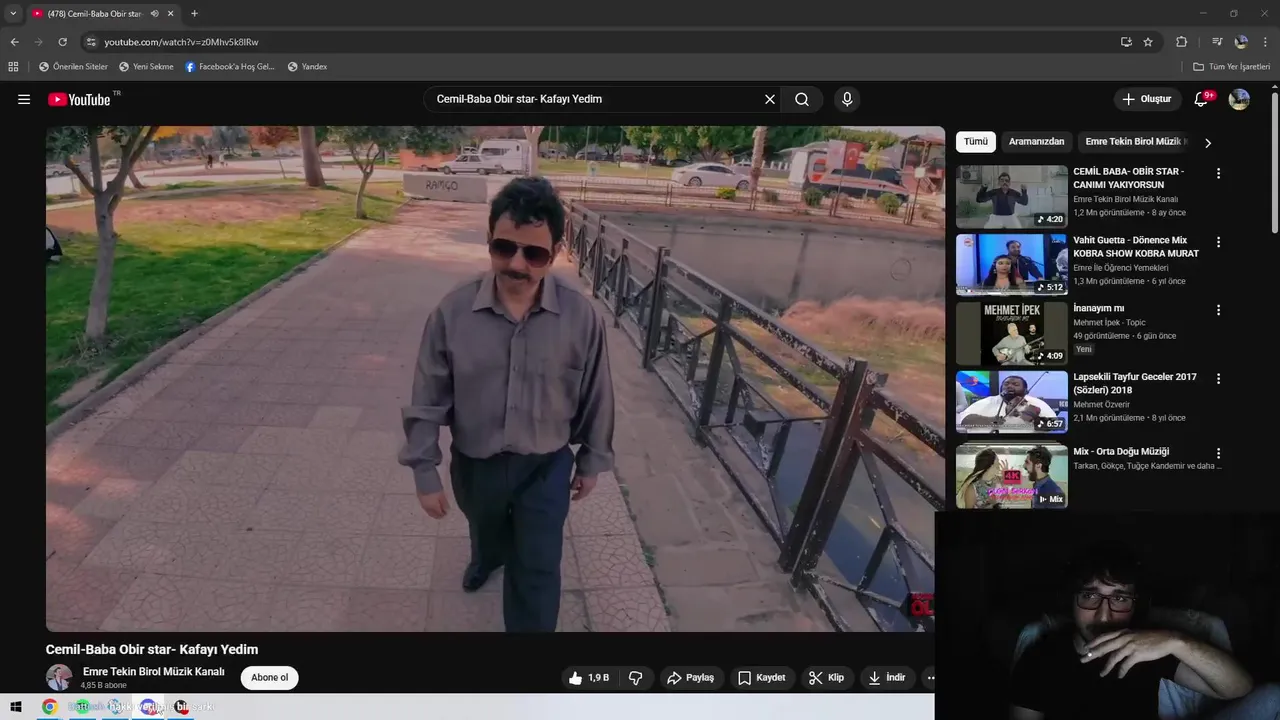Open Mix - Orta Doğu Müziği thumbnail
1280x720 pixels.
tap(1012, 477)
